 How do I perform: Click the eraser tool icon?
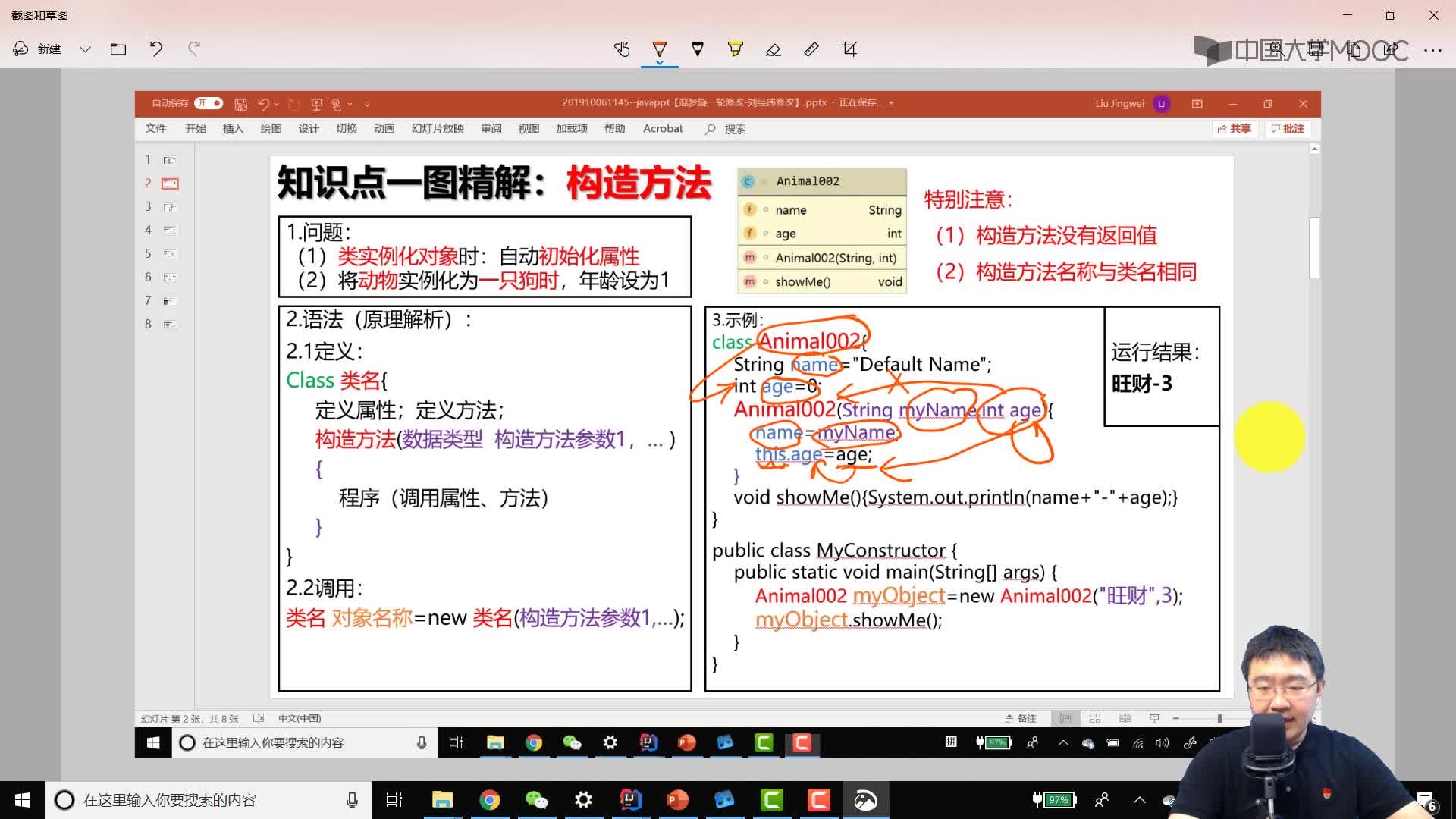[774, 49]
